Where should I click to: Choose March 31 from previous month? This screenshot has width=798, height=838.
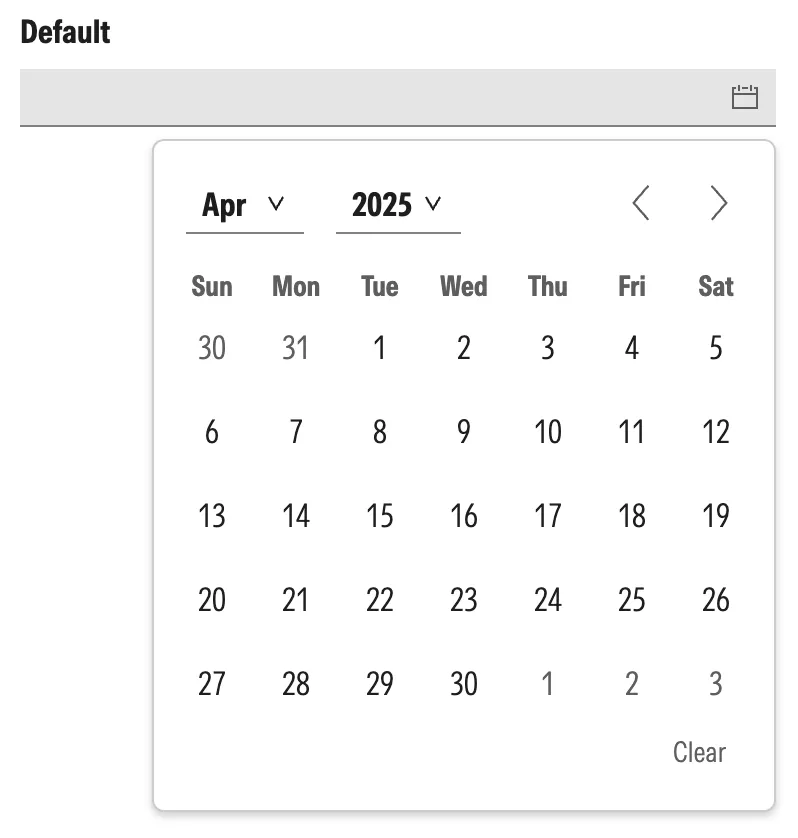pos(296,348)
